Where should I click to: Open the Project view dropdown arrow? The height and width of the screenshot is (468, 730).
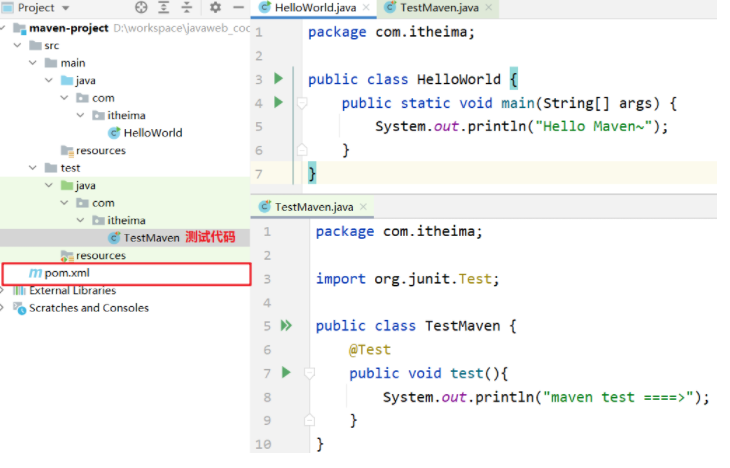coord(66,8)
